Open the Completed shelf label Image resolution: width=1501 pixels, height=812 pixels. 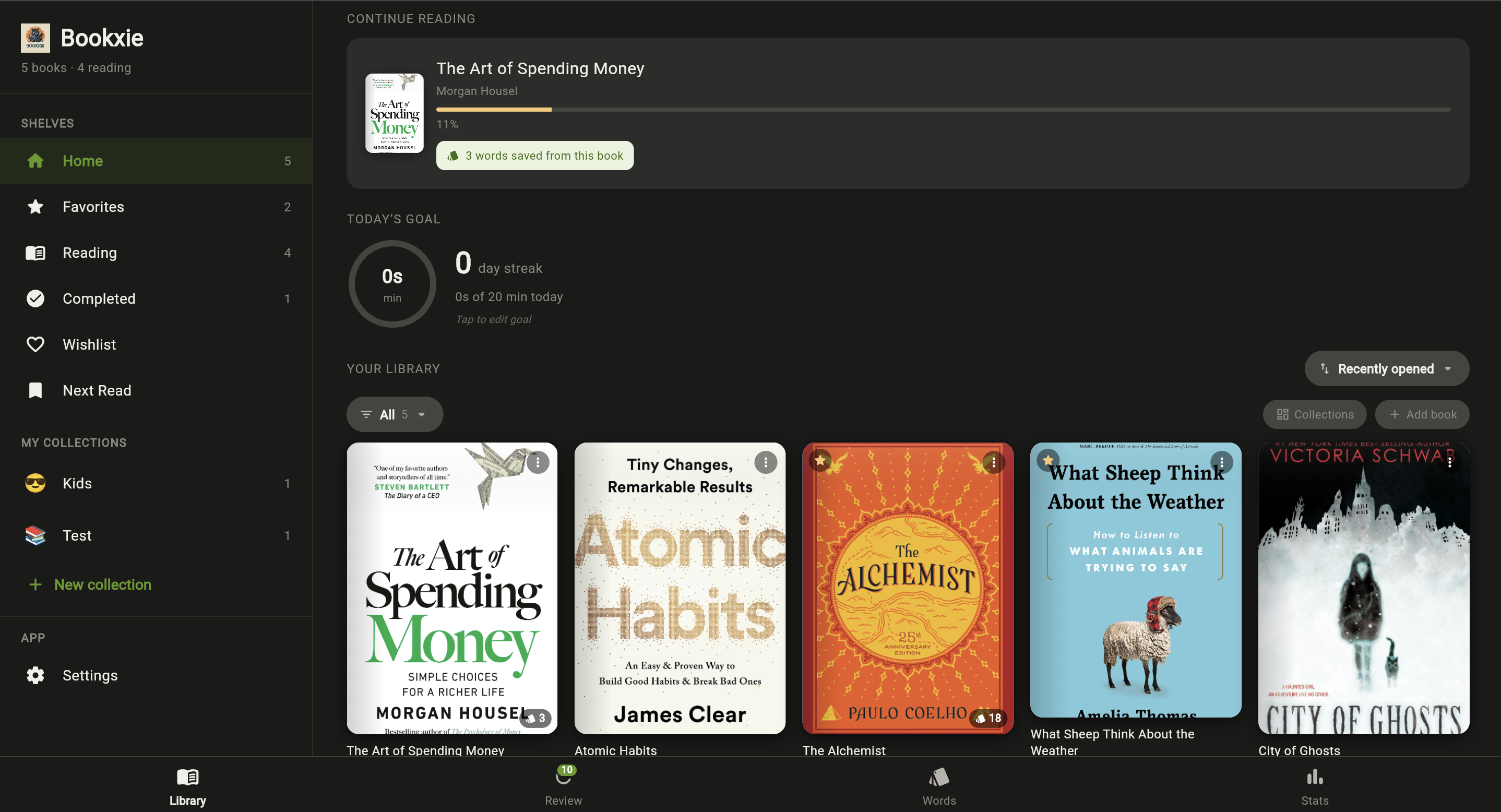[99, 299]
